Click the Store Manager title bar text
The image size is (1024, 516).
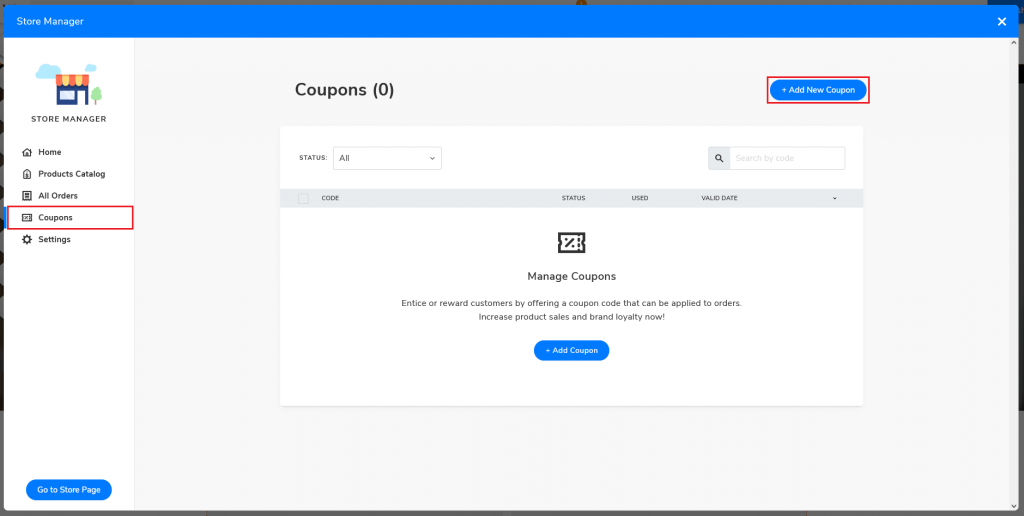(x=50, y=22)
